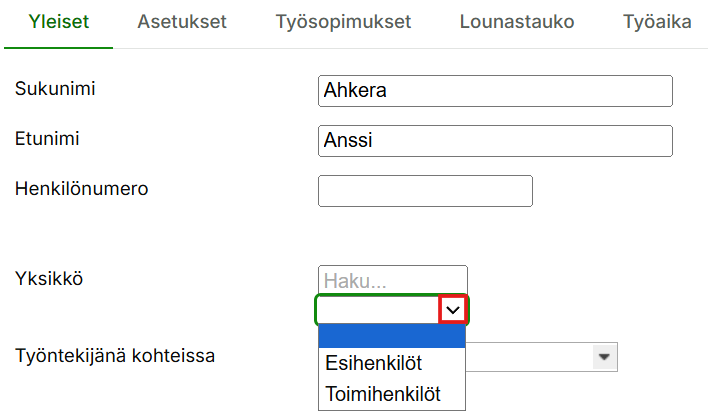Select the blank highlighted dropdown option
The height and width of the screenshot is (420, 708).
coord(392,337)
